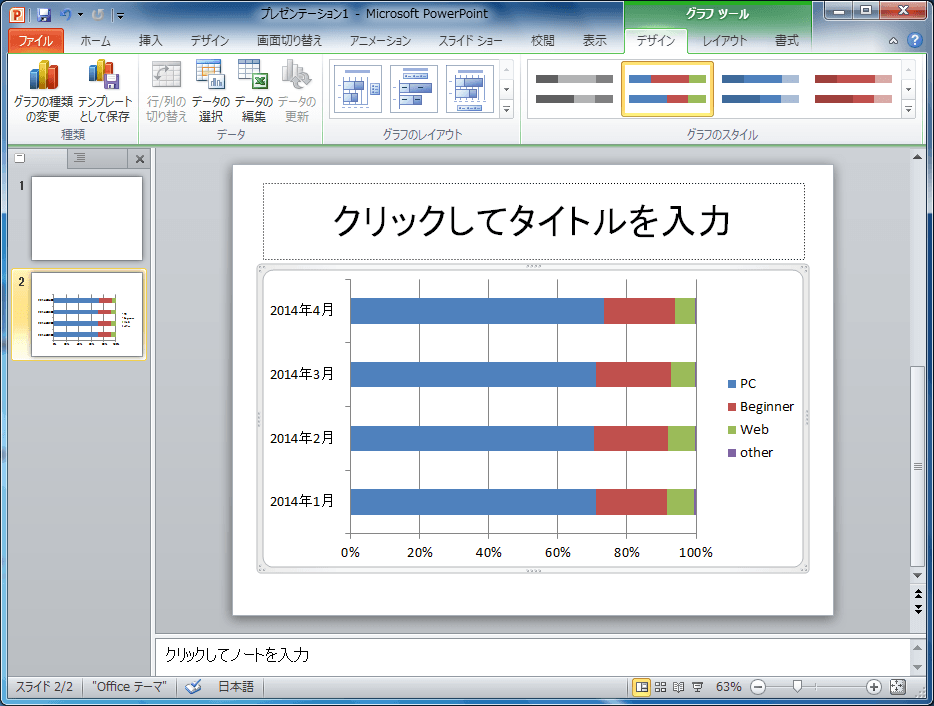Open アニメーション ribbon tab

(380, 41)
